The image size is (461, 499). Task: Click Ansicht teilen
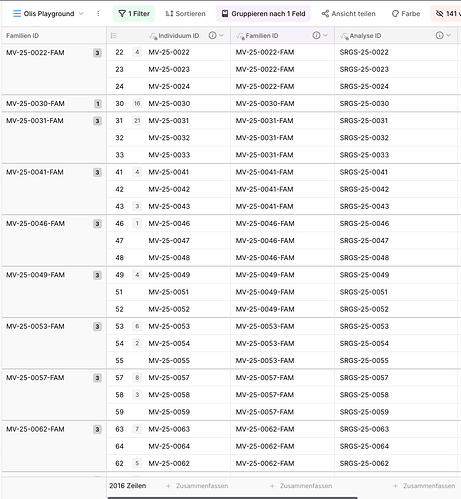(x=348, y=14)
